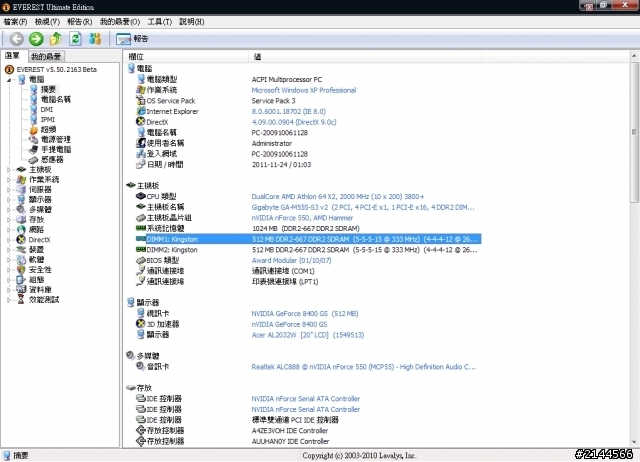The image size is (640, 462).
Task: Expand the DirectX tree node
Action: [x=9, y=240]
